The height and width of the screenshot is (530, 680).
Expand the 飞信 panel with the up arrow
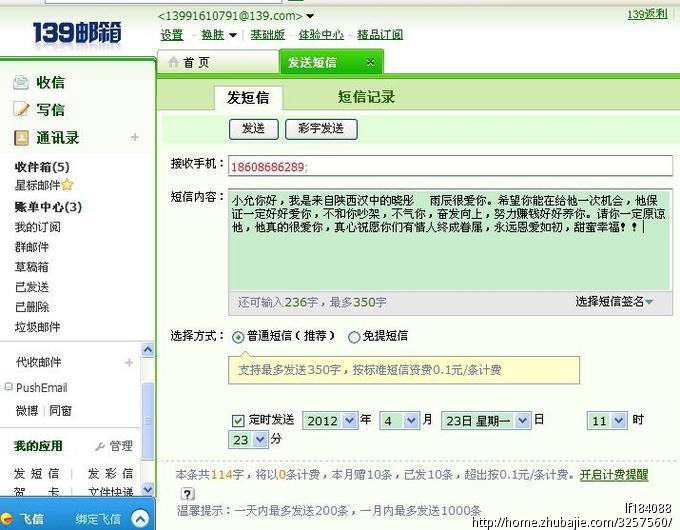point(140,519)
